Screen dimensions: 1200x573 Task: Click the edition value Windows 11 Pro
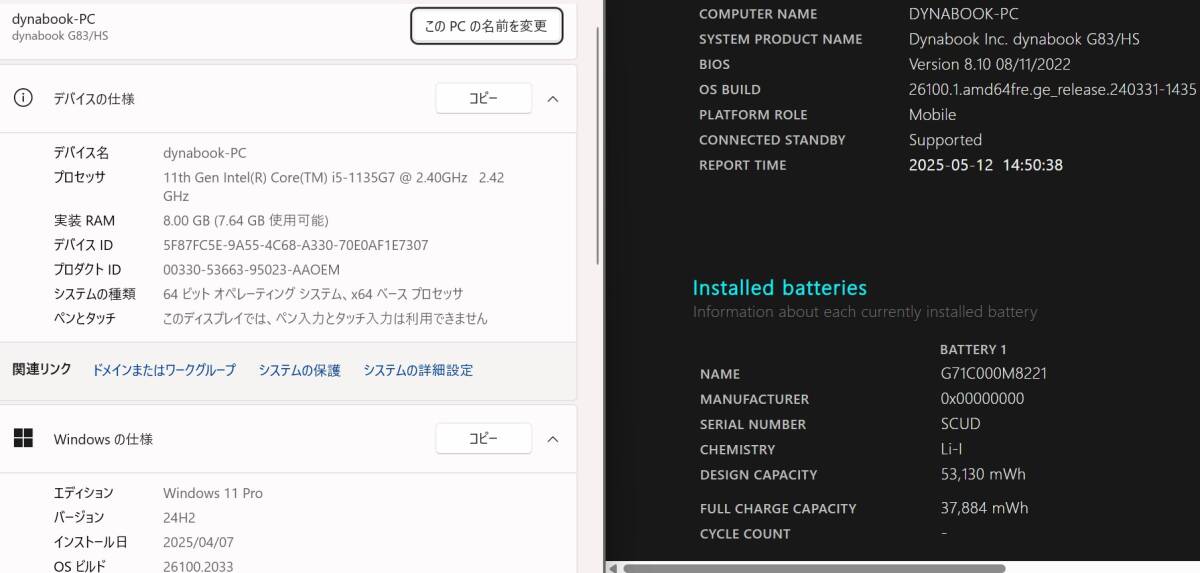[x=213, y=493]
